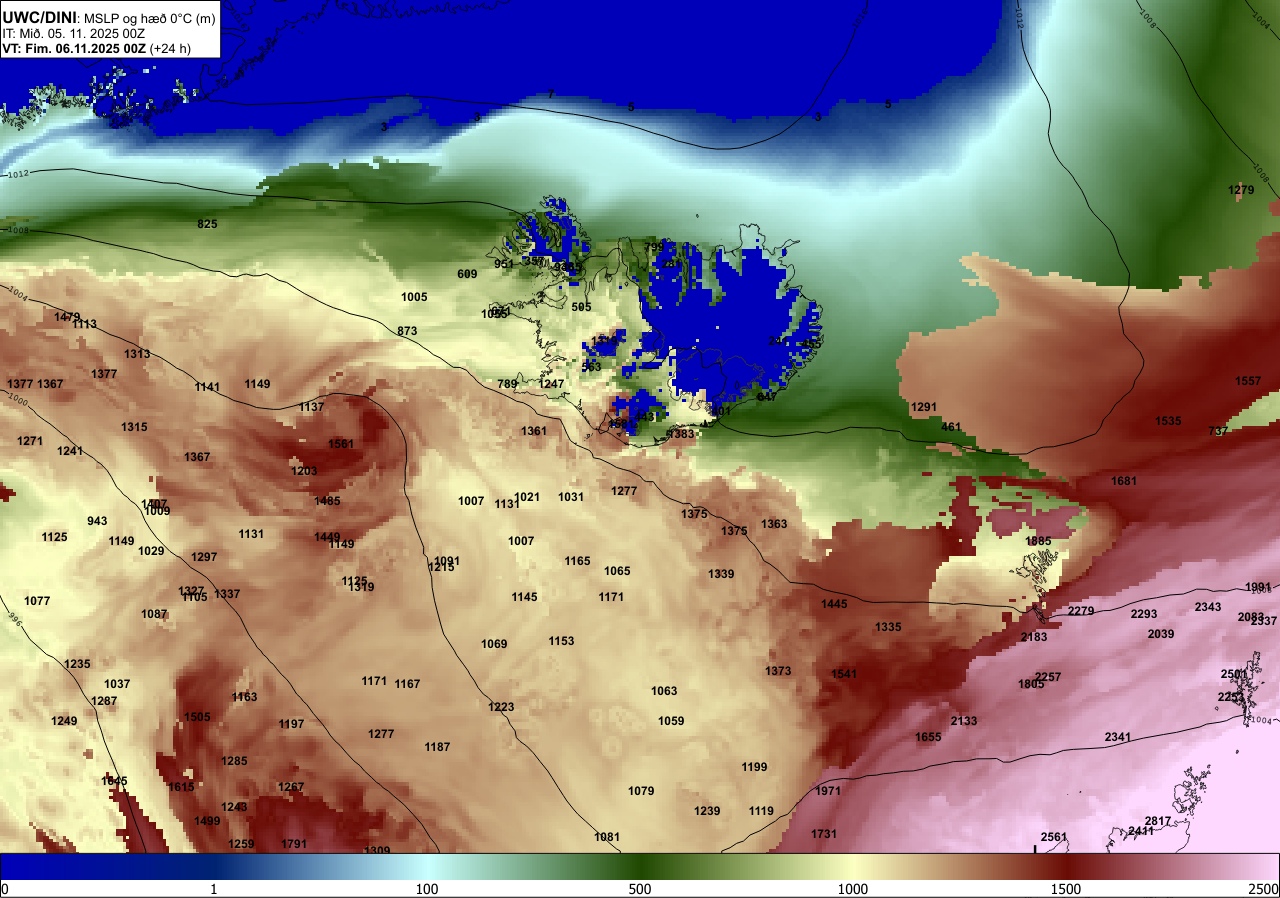Click the 825 height value
Viewport: 1280px width, 898px height.
[x=207, y=224]
